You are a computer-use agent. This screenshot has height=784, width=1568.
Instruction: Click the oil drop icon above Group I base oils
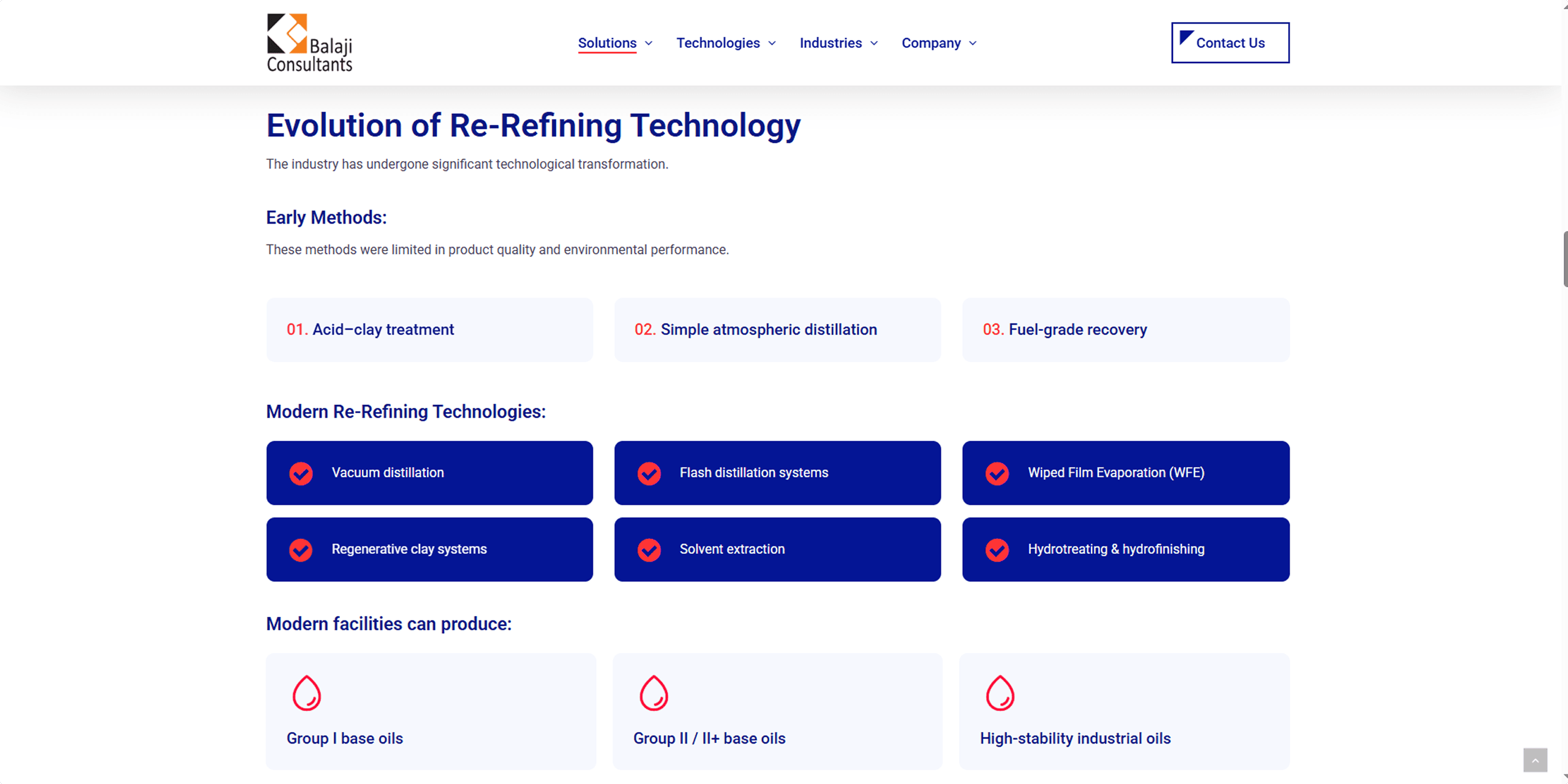point(307,693)
